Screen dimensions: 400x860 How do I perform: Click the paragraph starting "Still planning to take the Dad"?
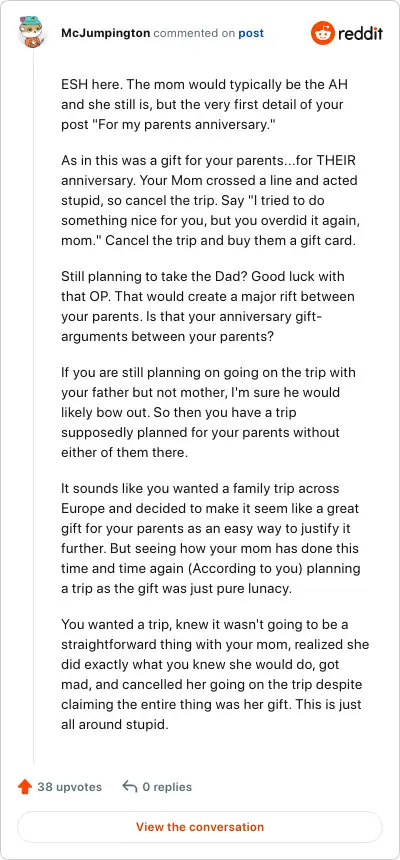208,306
